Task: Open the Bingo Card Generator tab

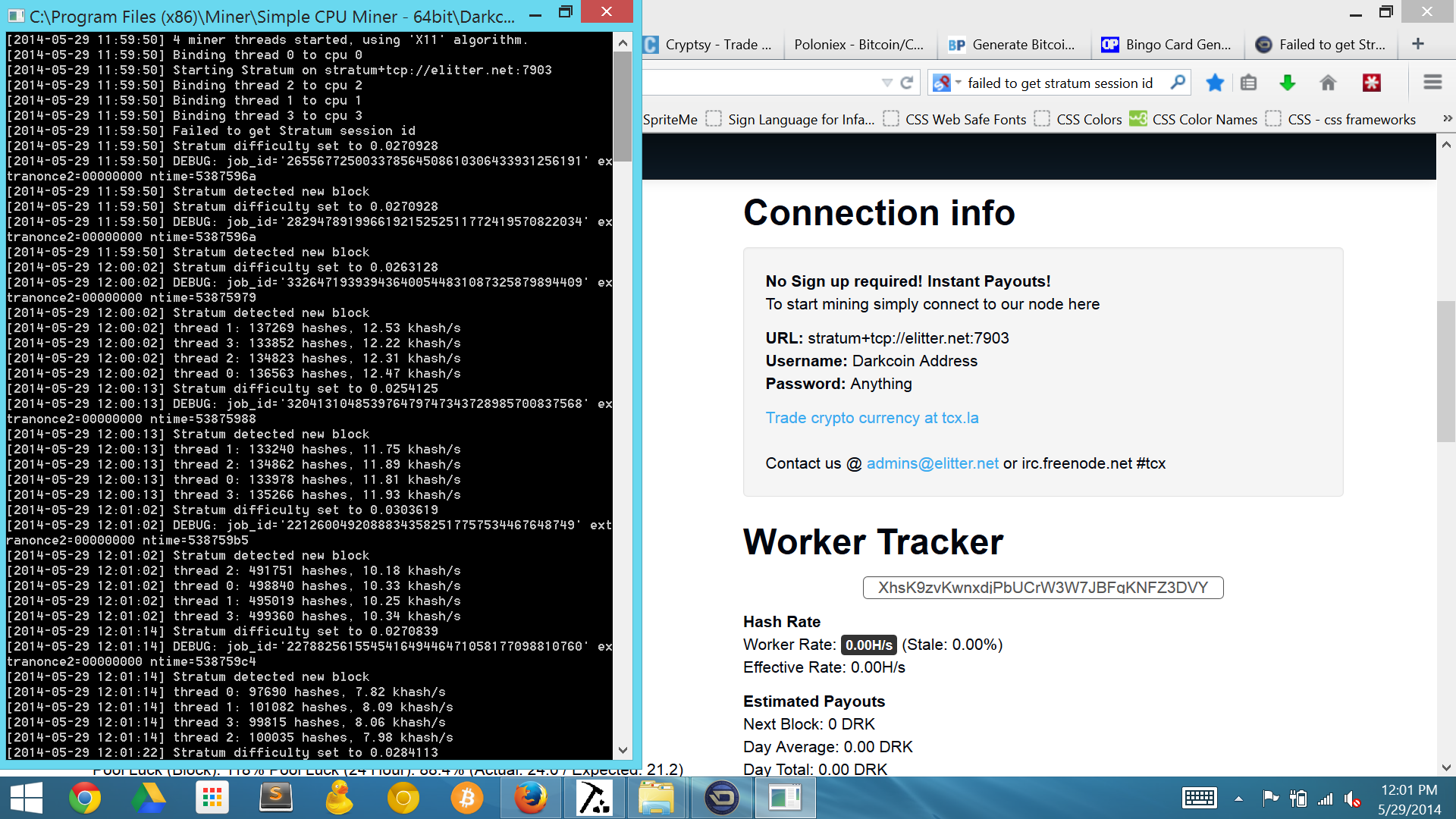Action: (x=1166, y=45)
